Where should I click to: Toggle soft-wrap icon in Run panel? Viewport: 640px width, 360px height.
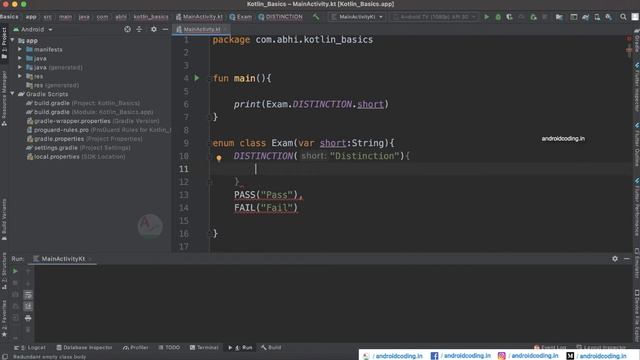pyautogui.click(x=28, y=295)
